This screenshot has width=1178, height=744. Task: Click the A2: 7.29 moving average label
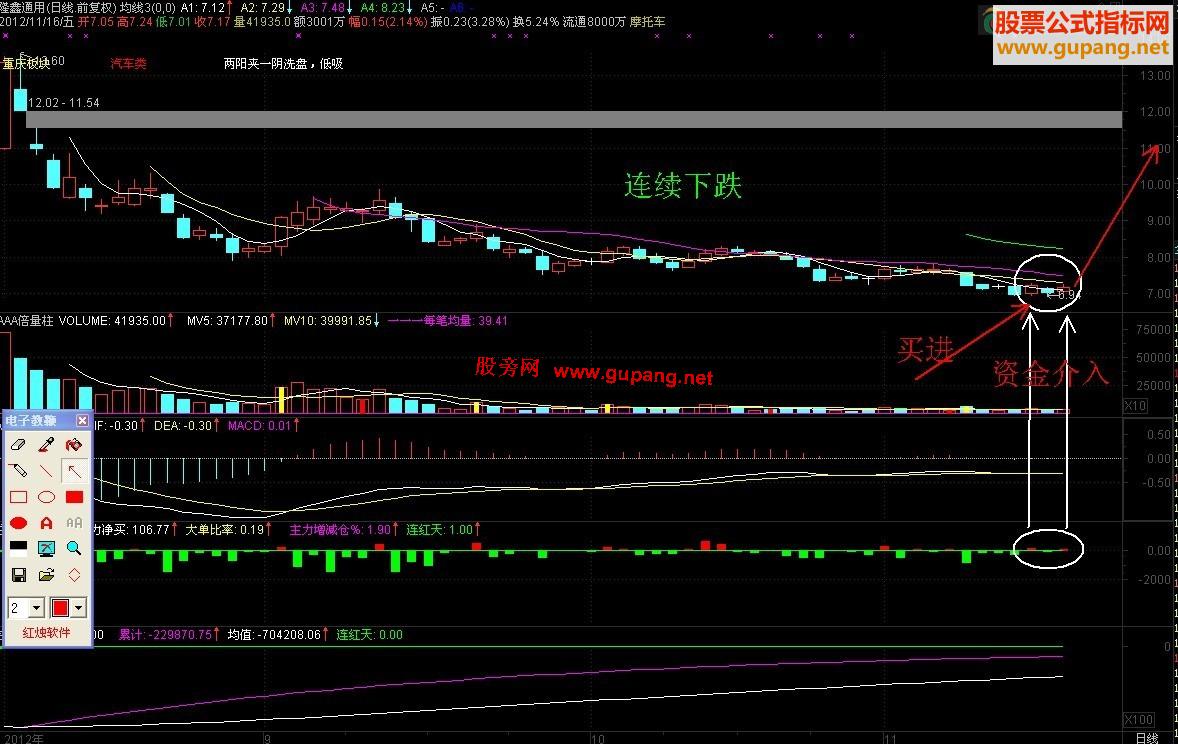pyautogui.click(x=263, y=8)
